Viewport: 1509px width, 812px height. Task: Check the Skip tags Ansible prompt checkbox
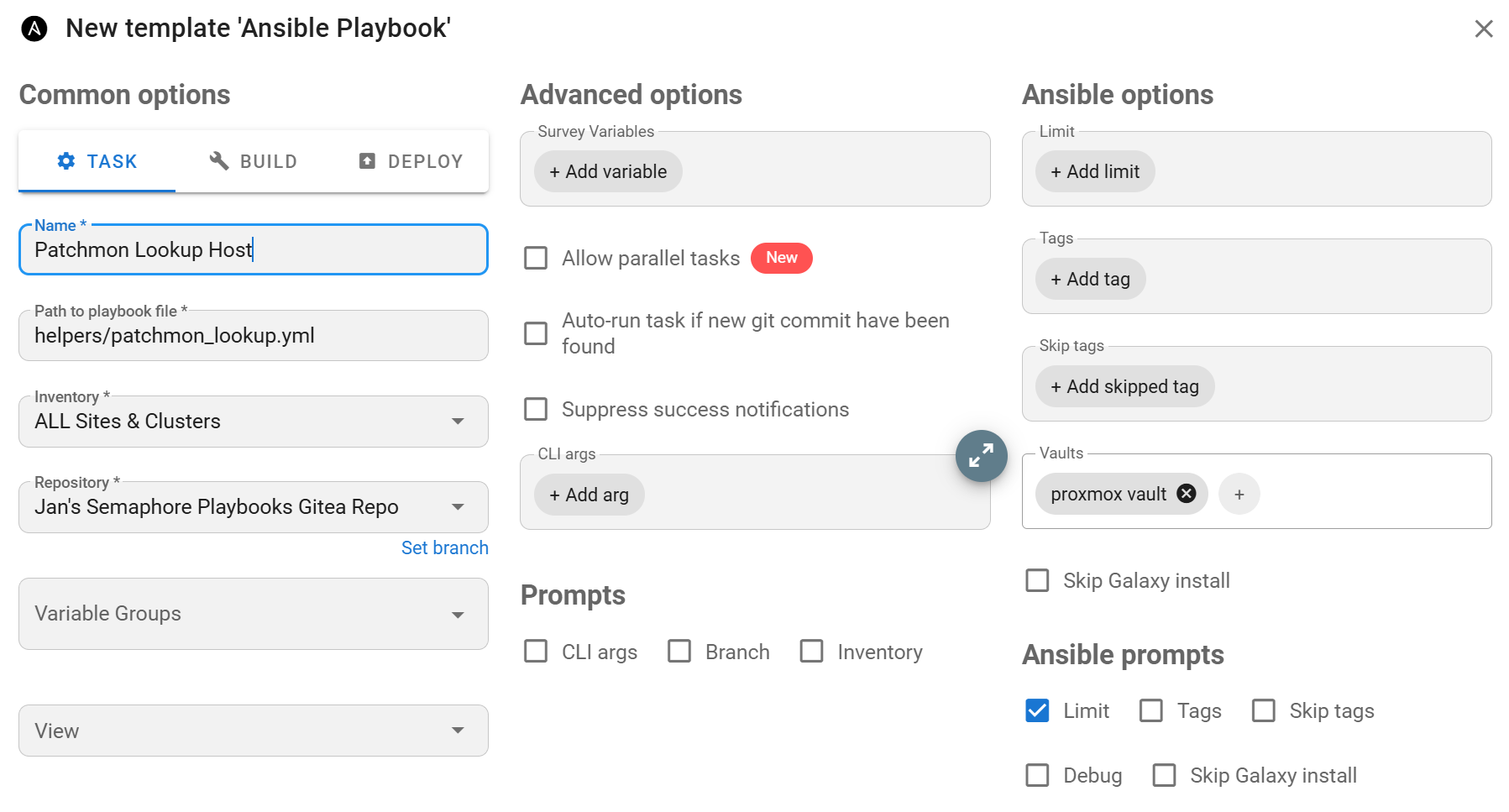1264,710
